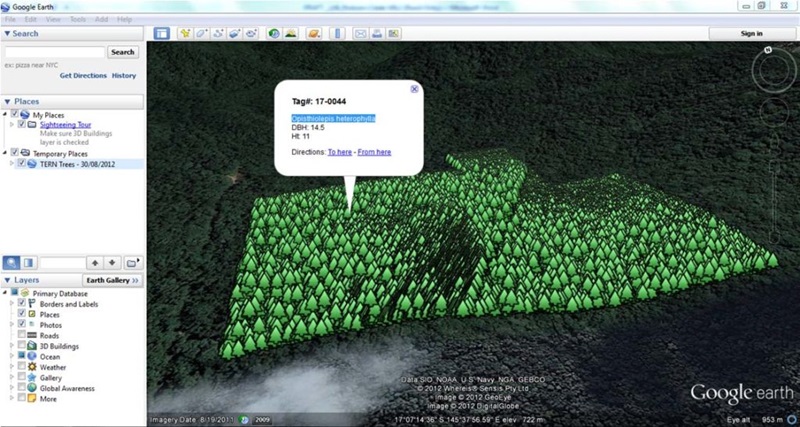Image resolution: width=800 pixels, height=427 pixels.
Task: Add a placemark using the pushpin tool
Action: [185, 34]
